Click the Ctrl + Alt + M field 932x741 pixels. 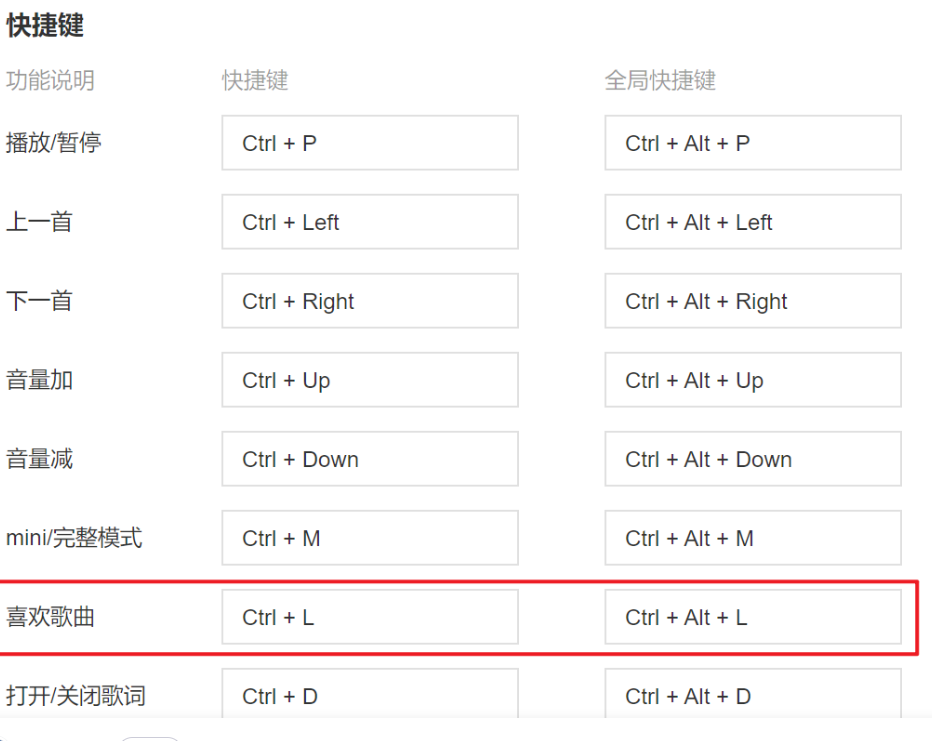[x=752, y=538]
